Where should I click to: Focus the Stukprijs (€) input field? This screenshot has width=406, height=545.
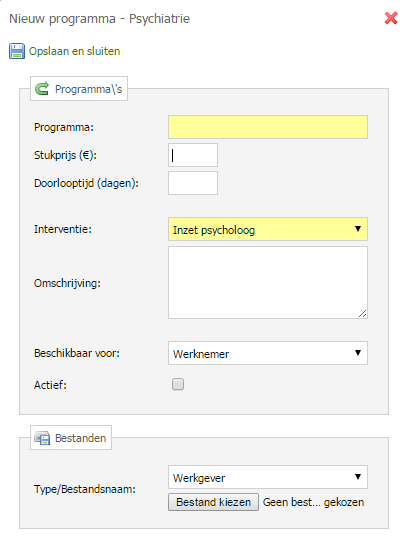(x=193, y=155)
